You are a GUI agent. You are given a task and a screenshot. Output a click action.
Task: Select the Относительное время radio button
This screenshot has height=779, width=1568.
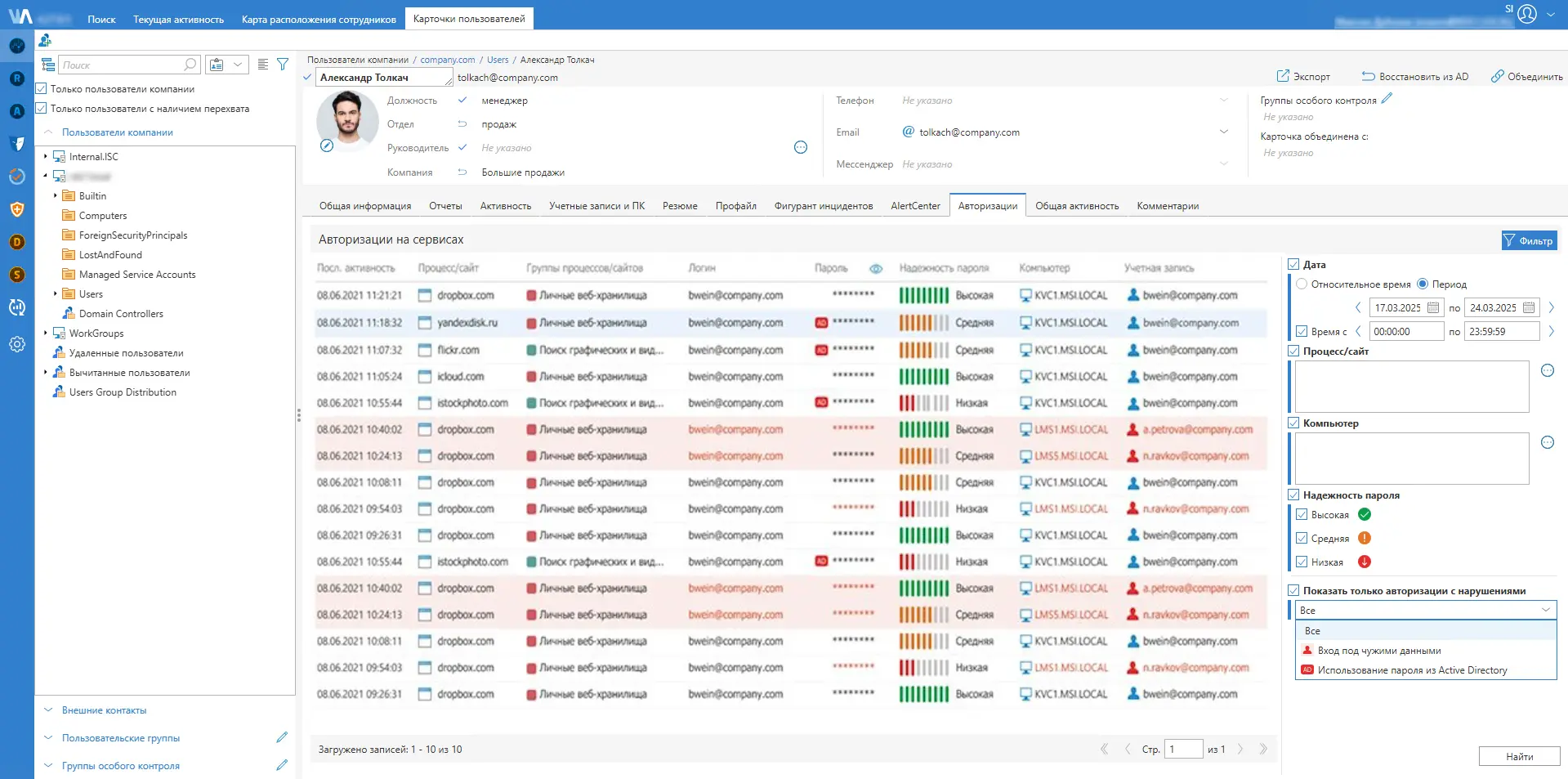pyautogui.click(x=1302, y=284)
